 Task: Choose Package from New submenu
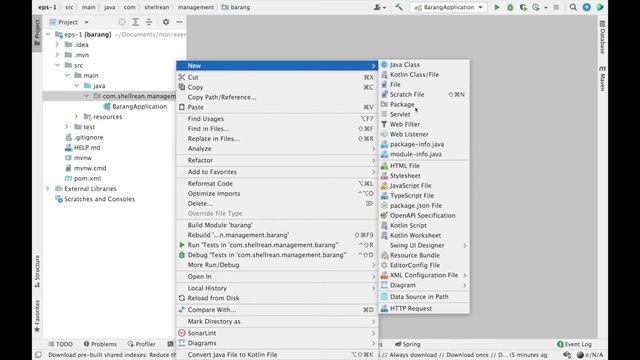(x=424, y=104)
